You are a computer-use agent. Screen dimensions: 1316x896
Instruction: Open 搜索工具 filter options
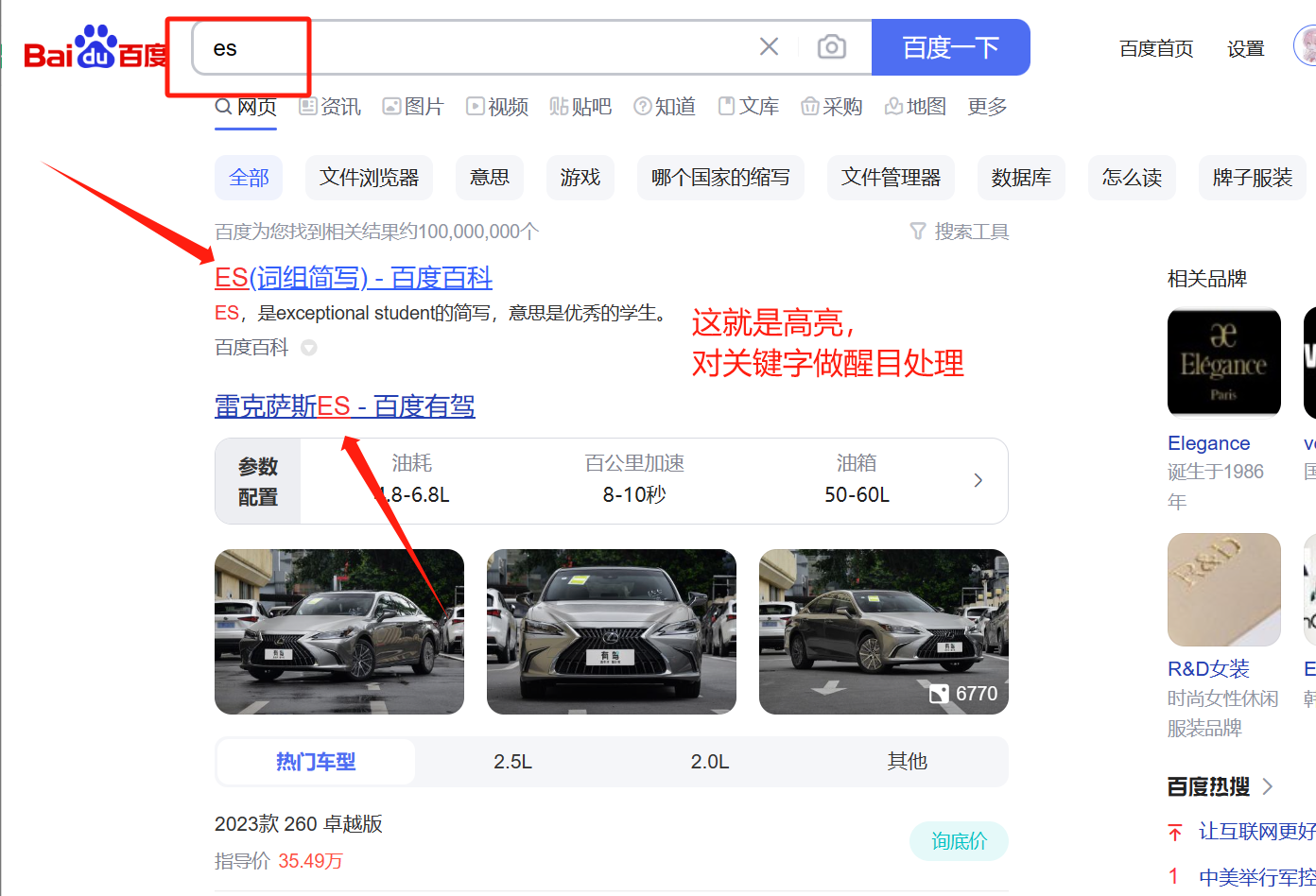coord(960,232)
